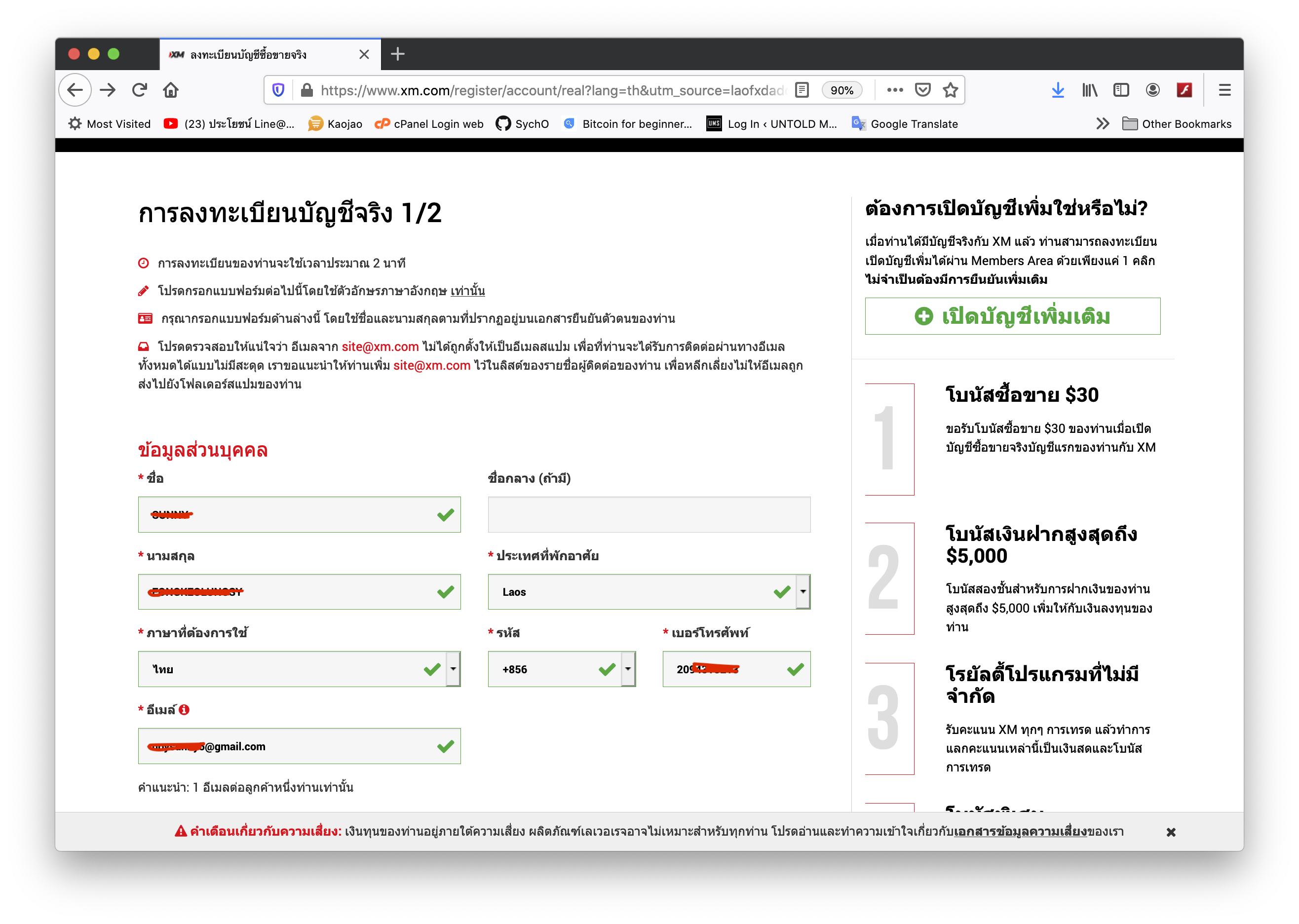Open the เอกสารข้อมูลความเสี่ยง risk disclosure link
The image size is (1299, 924).
(1020, 831)
